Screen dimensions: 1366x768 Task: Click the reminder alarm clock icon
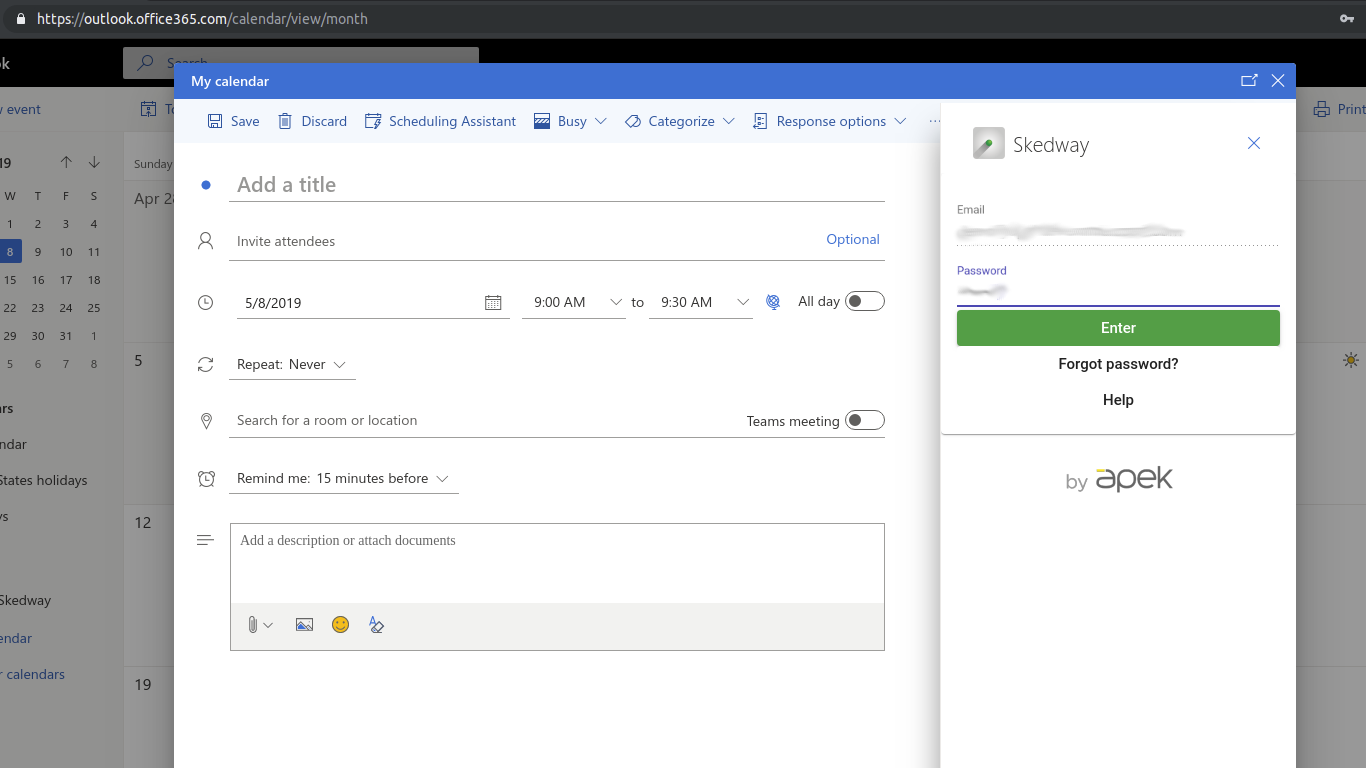(206, 479)
